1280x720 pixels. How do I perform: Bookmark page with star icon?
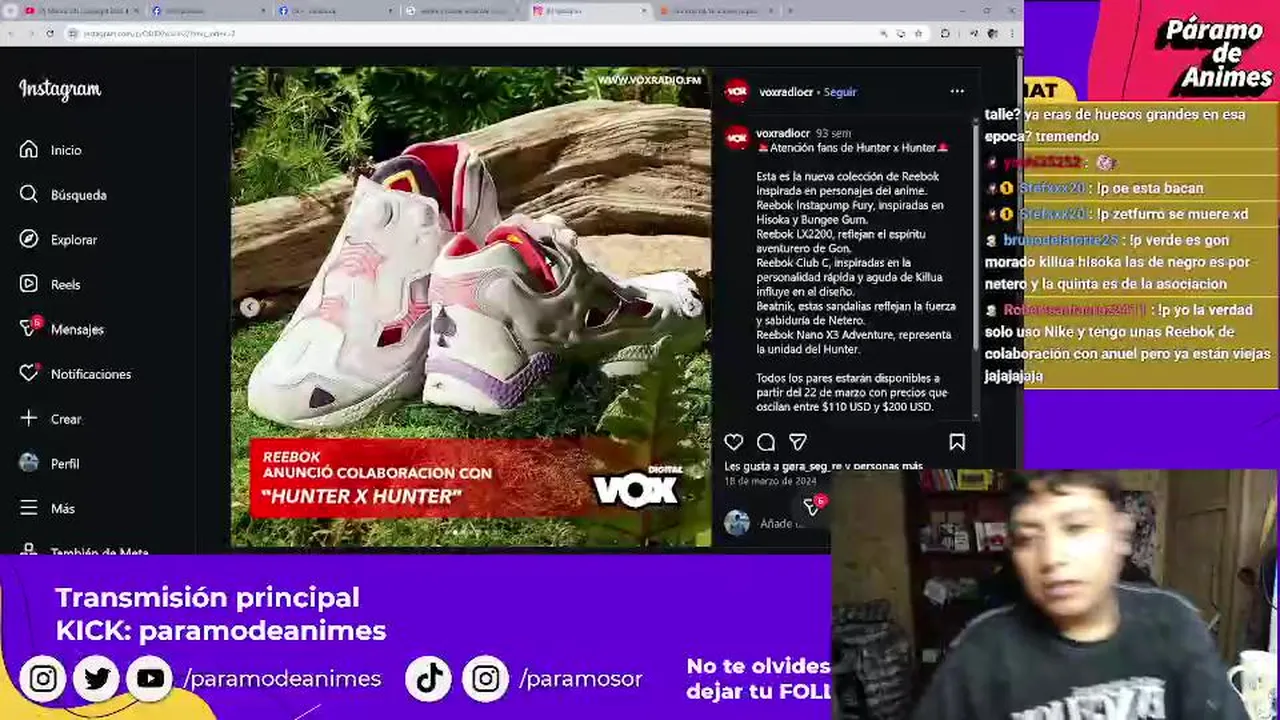pyautogui.click(x=918, y=33)
